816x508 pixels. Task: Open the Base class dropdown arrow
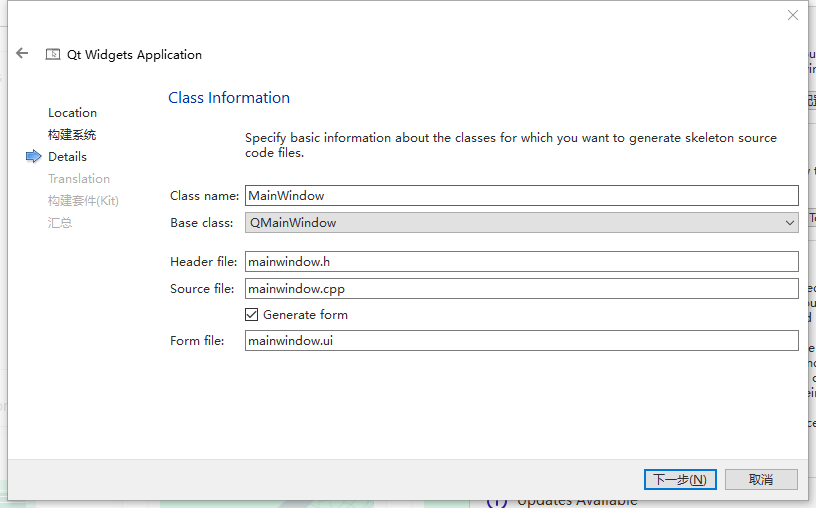click(789, 223)
